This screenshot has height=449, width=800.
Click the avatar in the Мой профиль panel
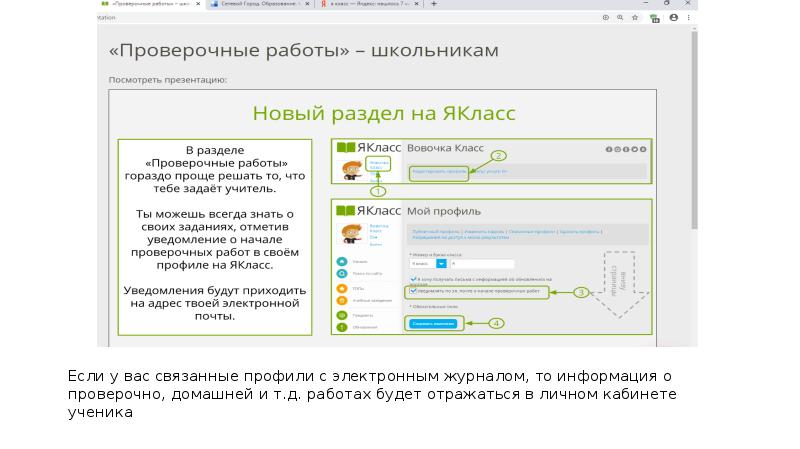(x=352, y=234)
